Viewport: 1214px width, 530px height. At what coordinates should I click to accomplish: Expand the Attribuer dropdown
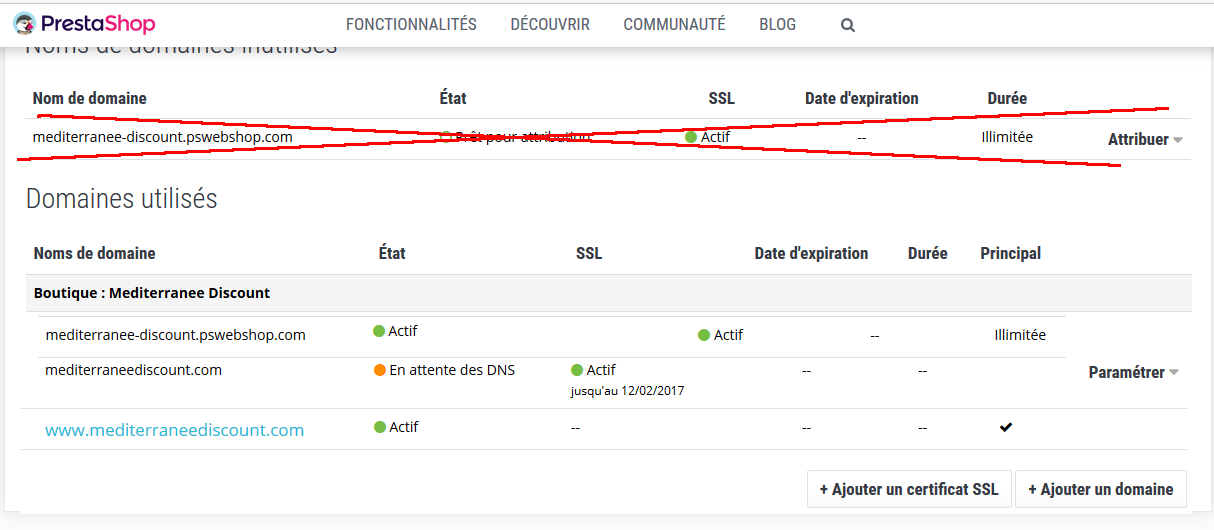coord(1145,140)
